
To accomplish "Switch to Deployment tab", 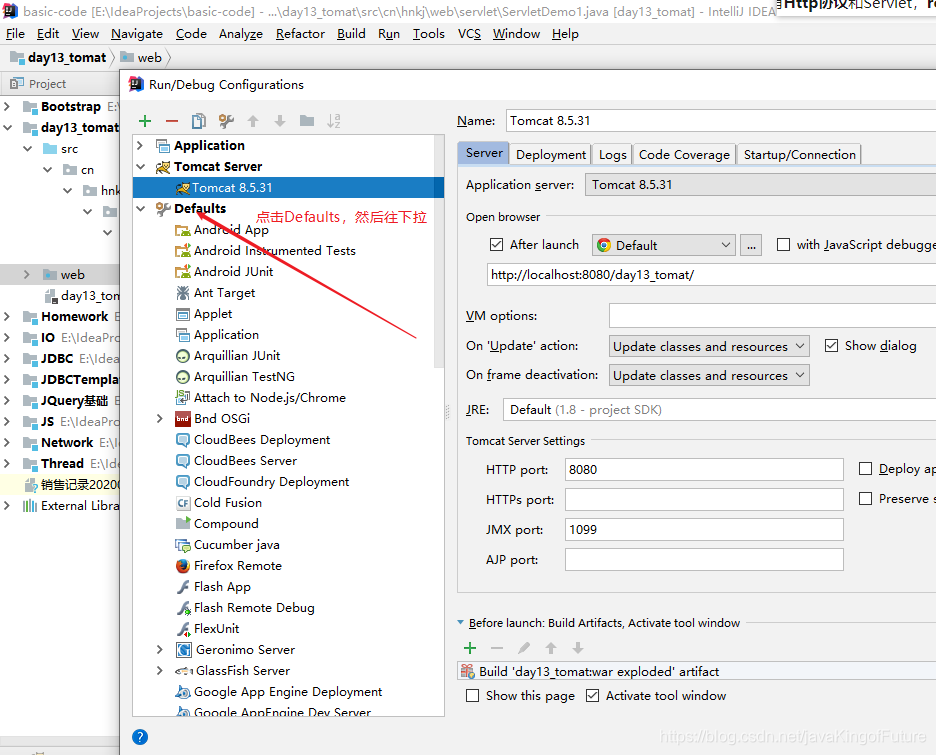I will (551, 155).
